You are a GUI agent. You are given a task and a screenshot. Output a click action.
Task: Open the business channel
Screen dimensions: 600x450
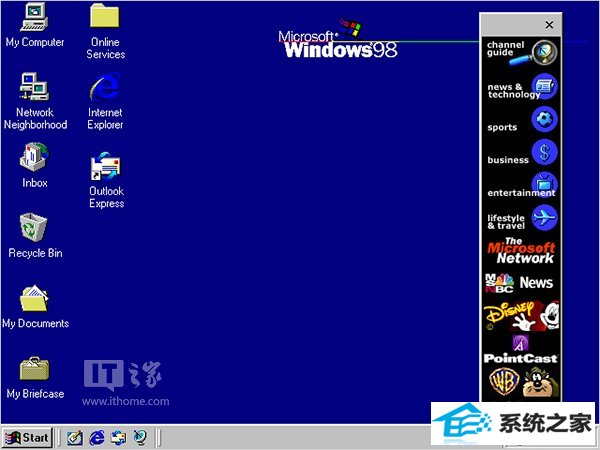(521, 153)
